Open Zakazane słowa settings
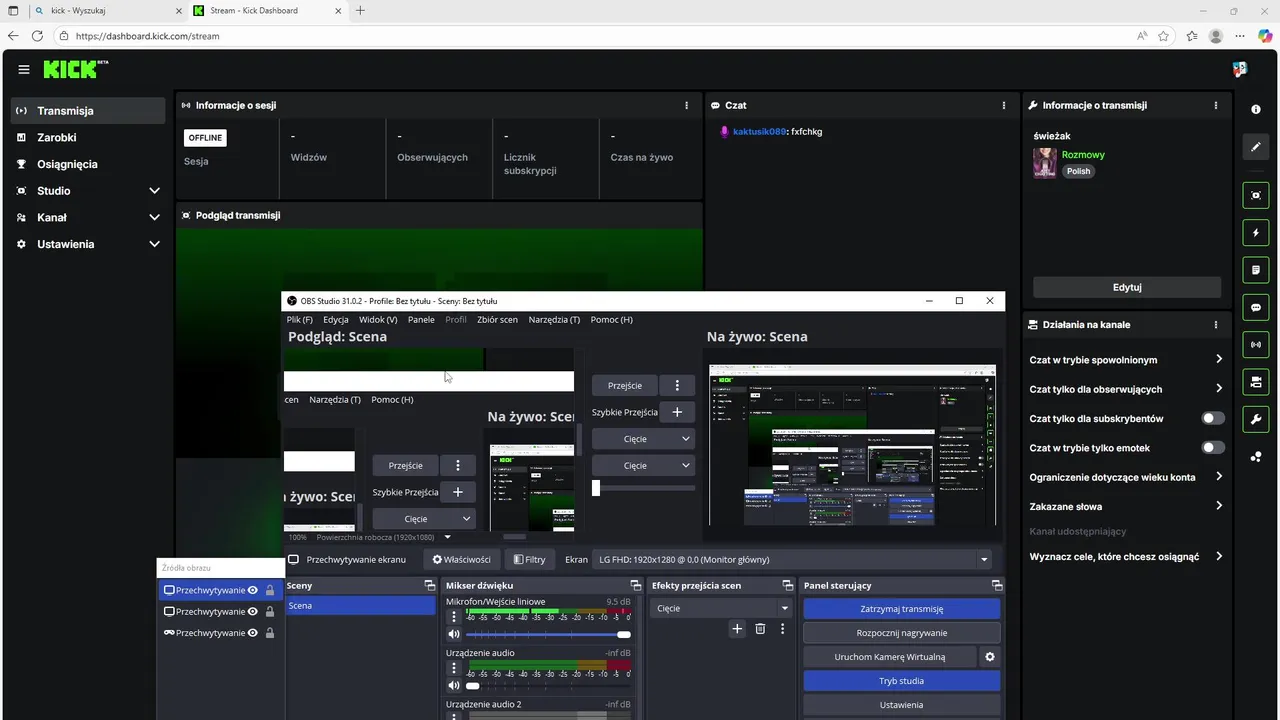This screenshot has width=1280, height=720. 1127,506
